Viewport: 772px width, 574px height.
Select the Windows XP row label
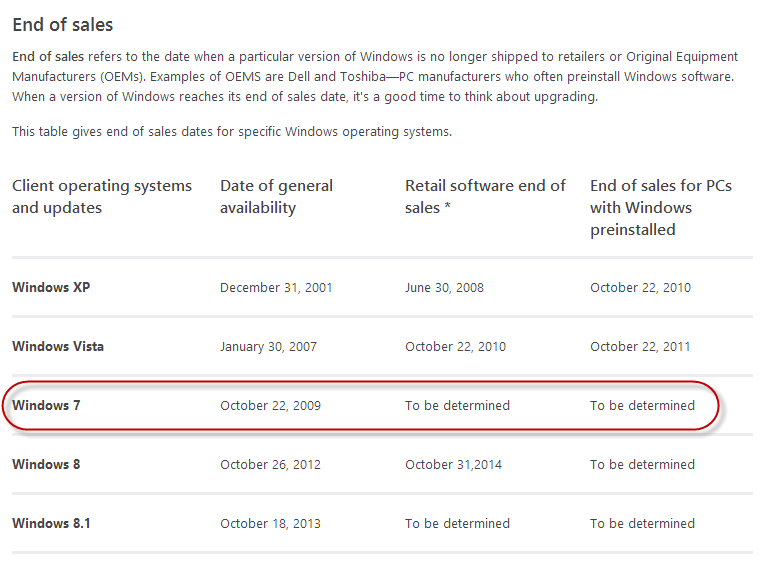(x=51, y=288)
